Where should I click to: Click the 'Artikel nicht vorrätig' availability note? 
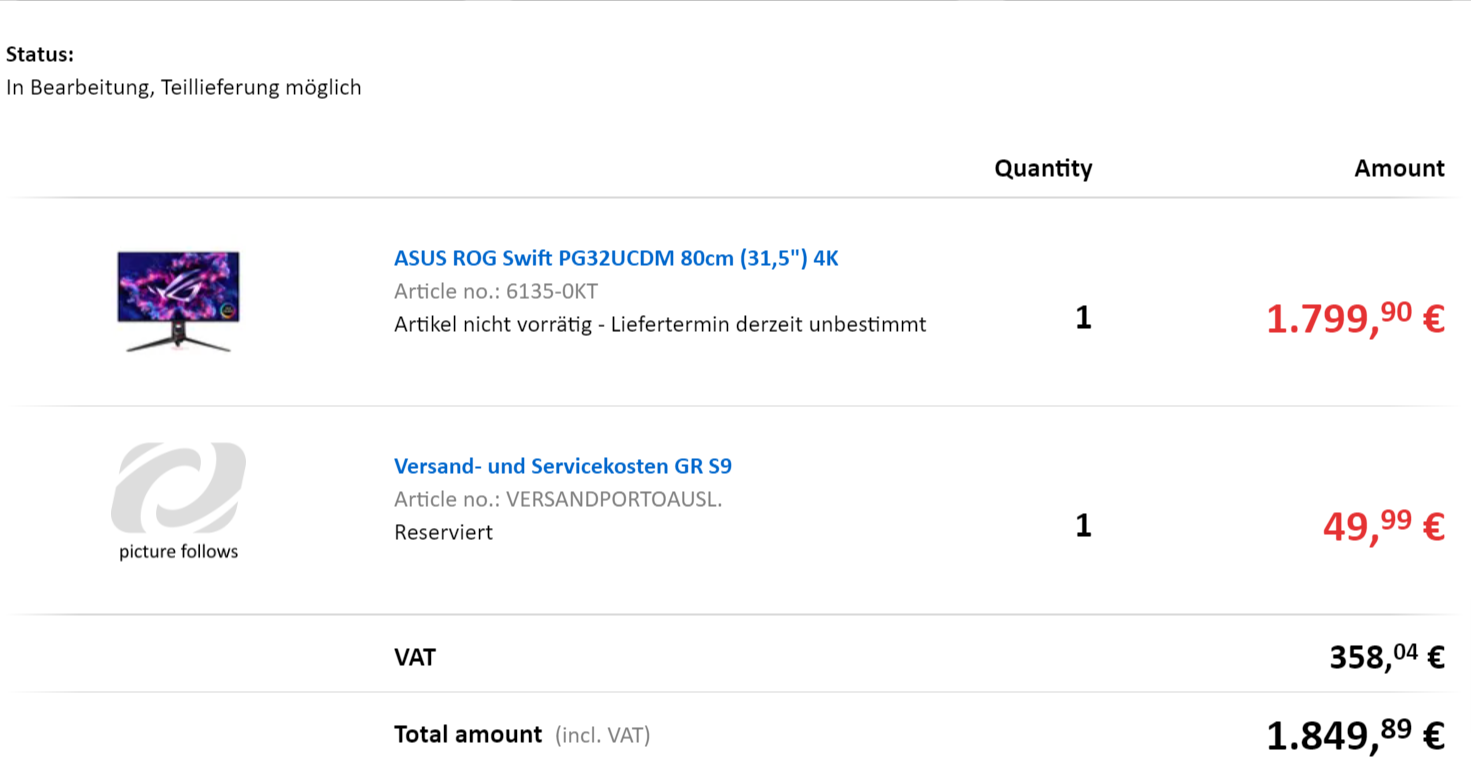pyautogui.click(x=660, y=324)
